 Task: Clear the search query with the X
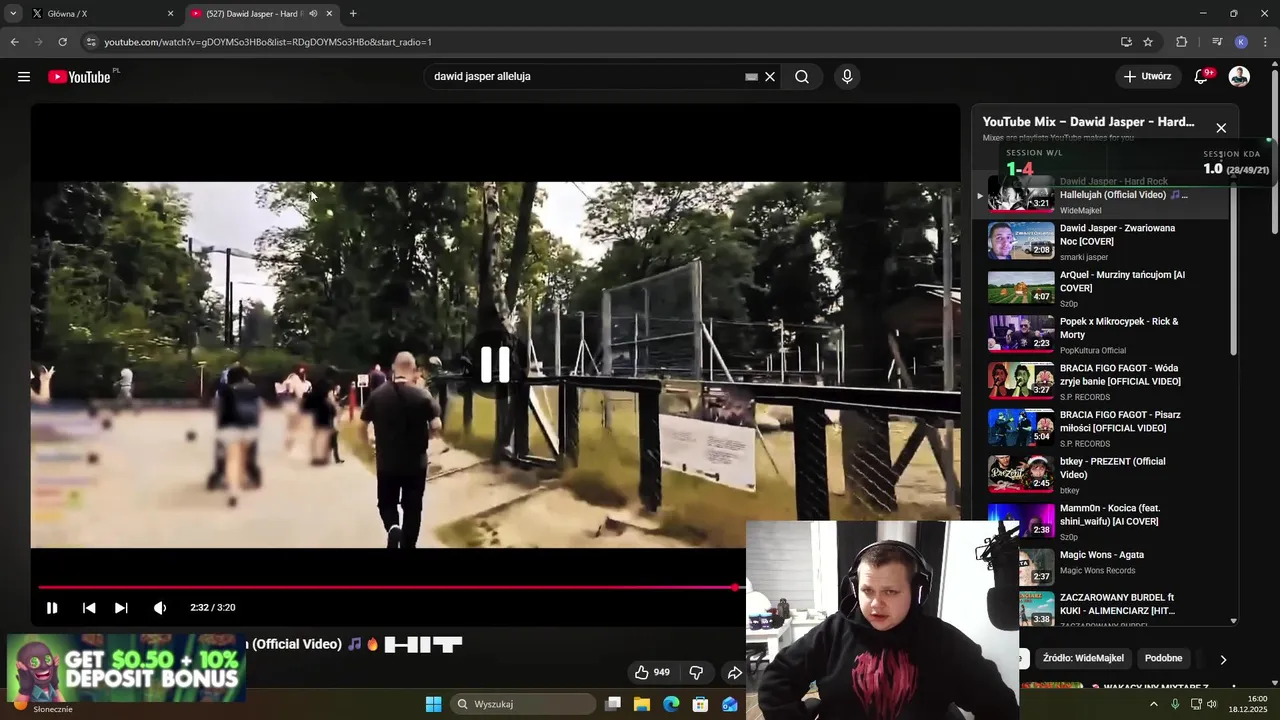[770, 77]
